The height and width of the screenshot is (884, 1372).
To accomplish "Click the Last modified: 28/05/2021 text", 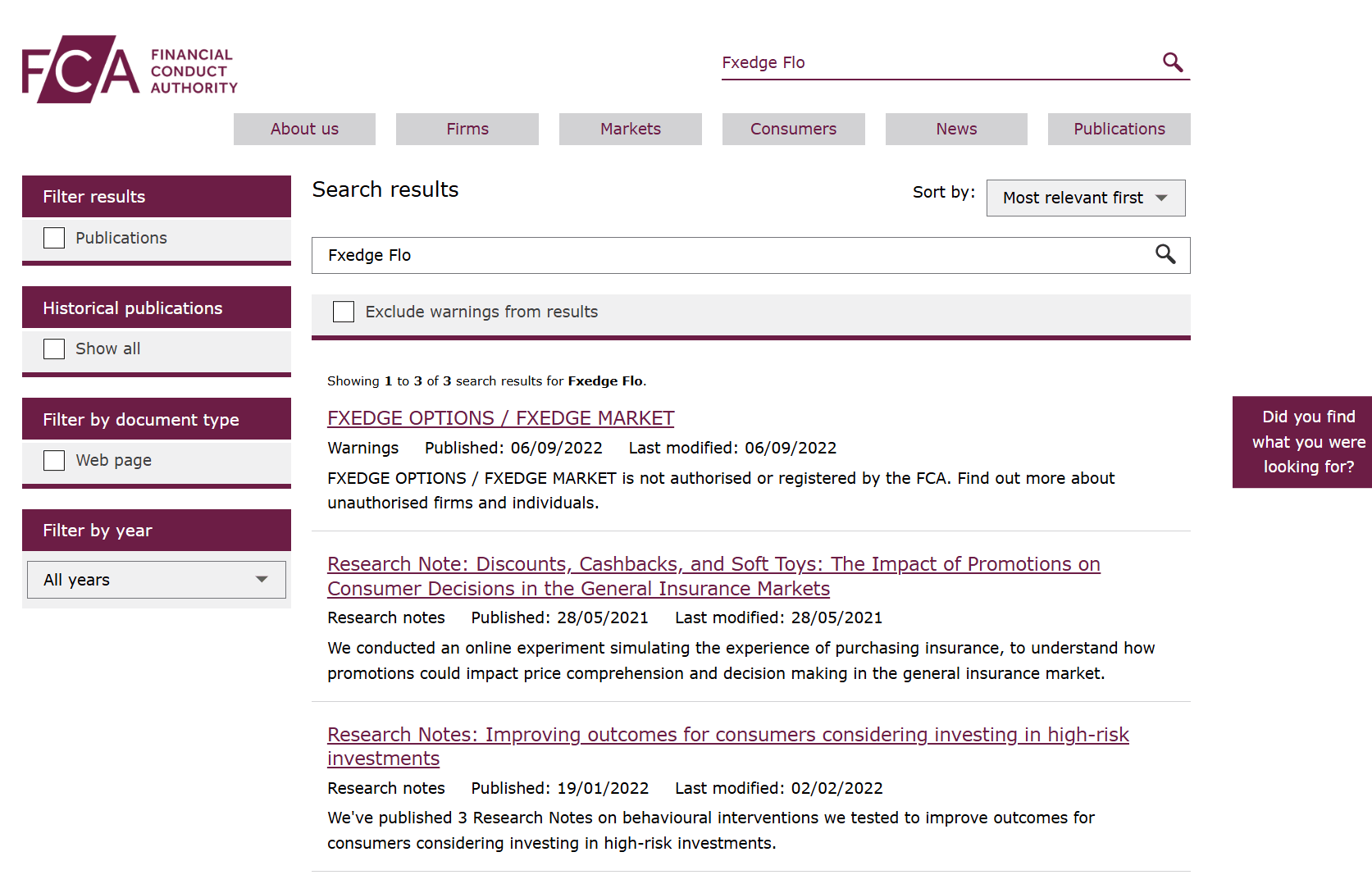I will tap(779, 617).
